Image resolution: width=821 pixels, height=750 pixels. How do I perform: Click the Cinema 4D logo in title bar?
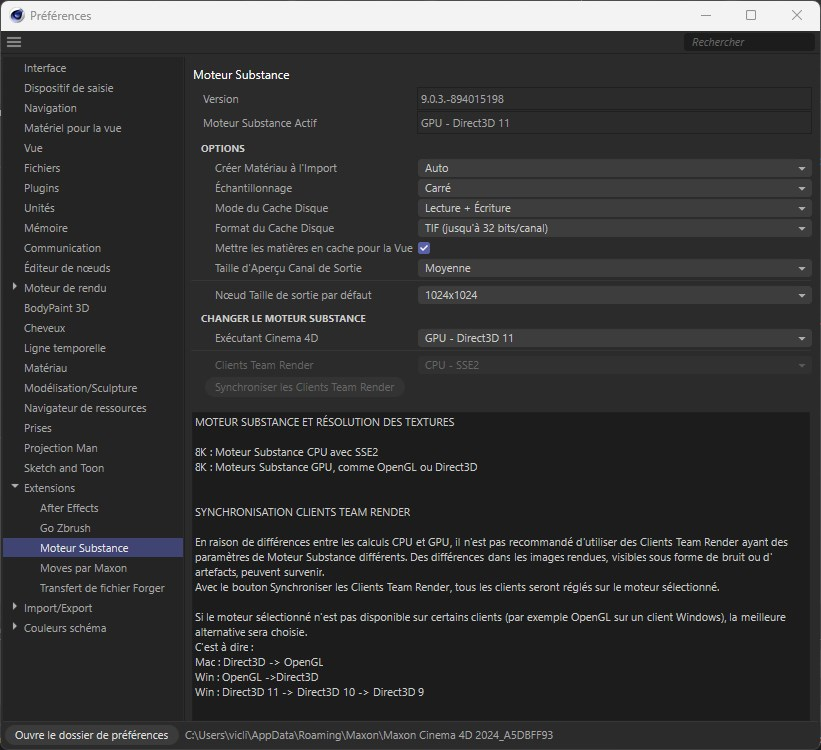[15, 15]
